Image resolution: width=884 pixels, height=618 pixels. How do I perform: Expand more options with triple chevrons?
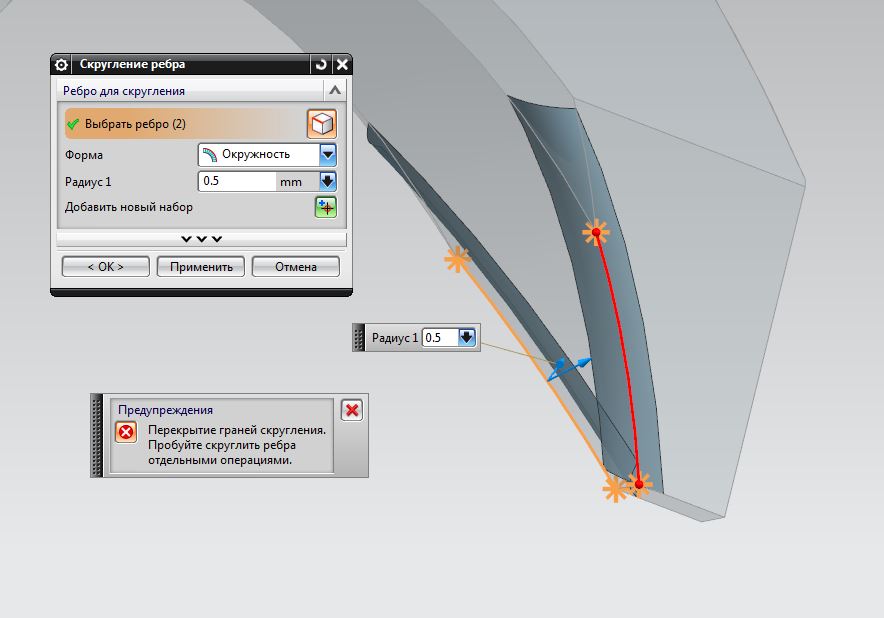[201, 239]
